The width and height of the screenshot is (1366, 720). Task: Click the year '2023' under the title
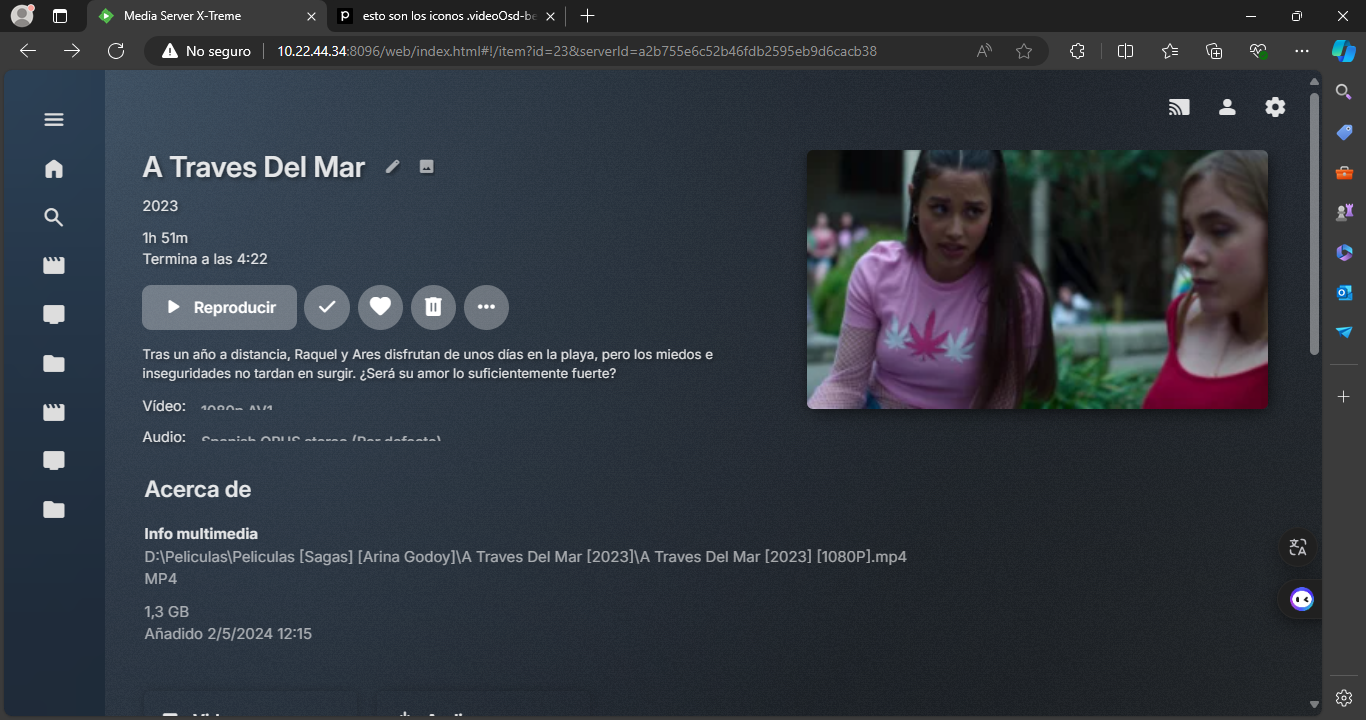pyautogui.click(x=160, y=206)
